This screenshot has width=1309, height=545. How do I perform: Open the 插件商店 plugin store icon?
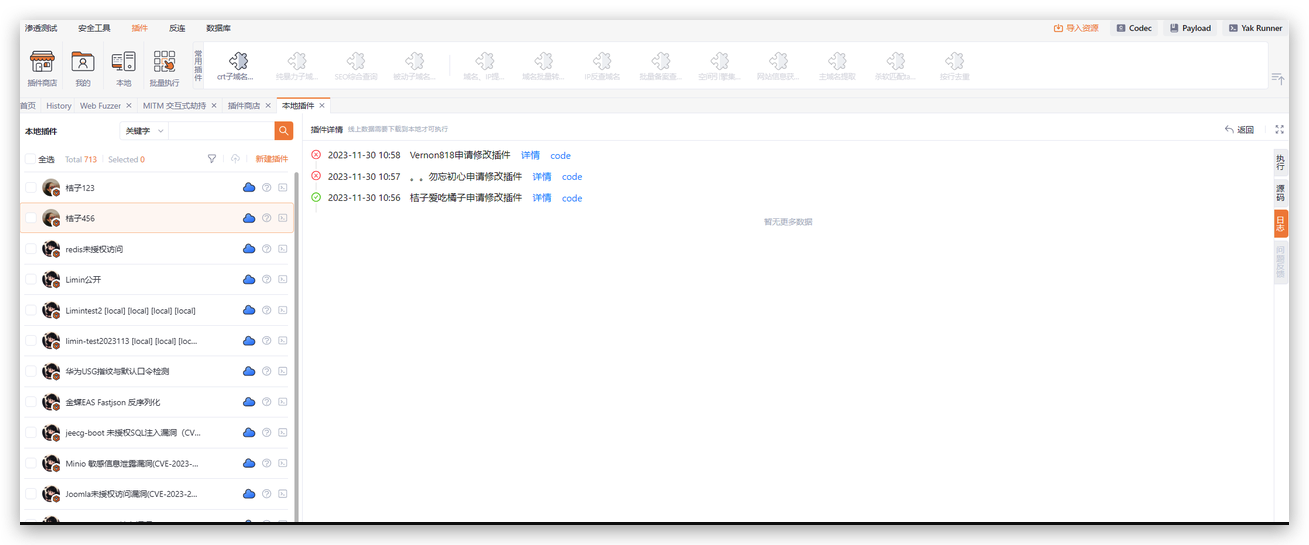tap(41, 61)
